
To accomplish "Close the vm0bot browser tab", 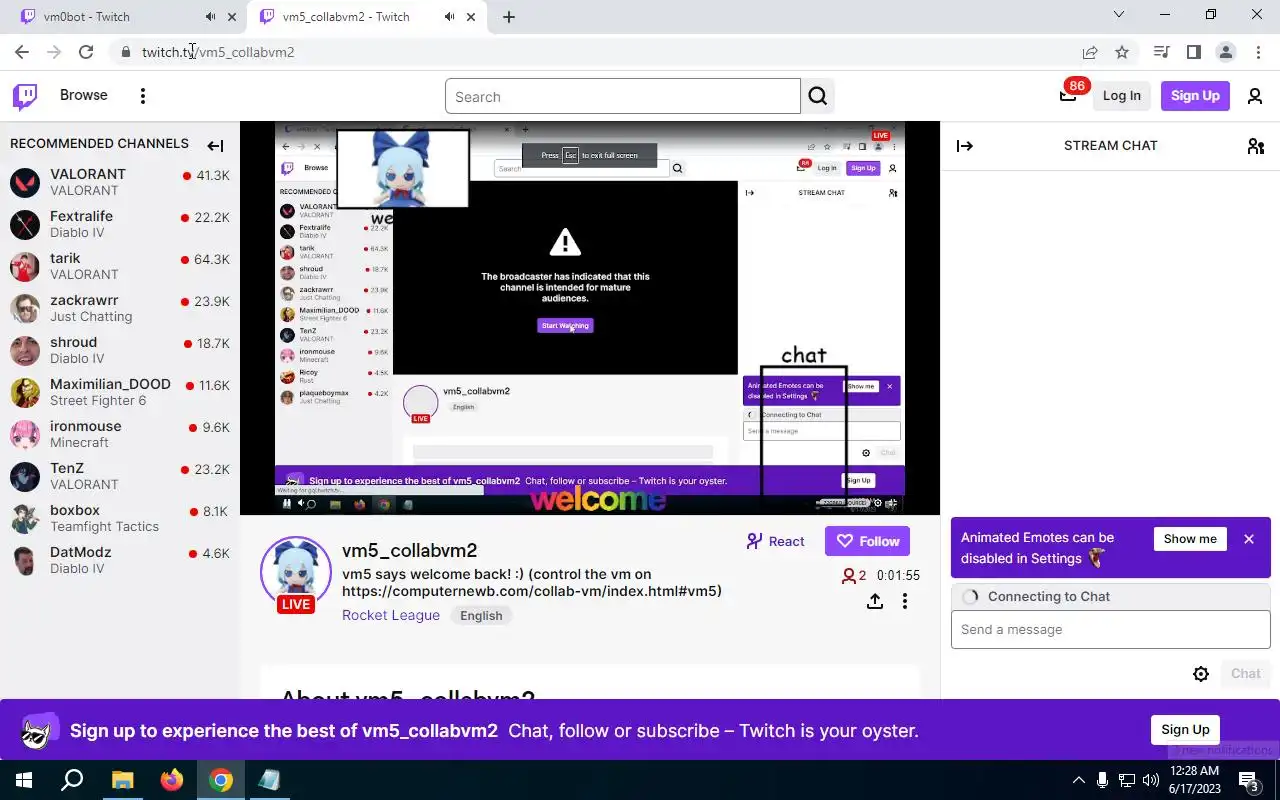I will (232, 17).
